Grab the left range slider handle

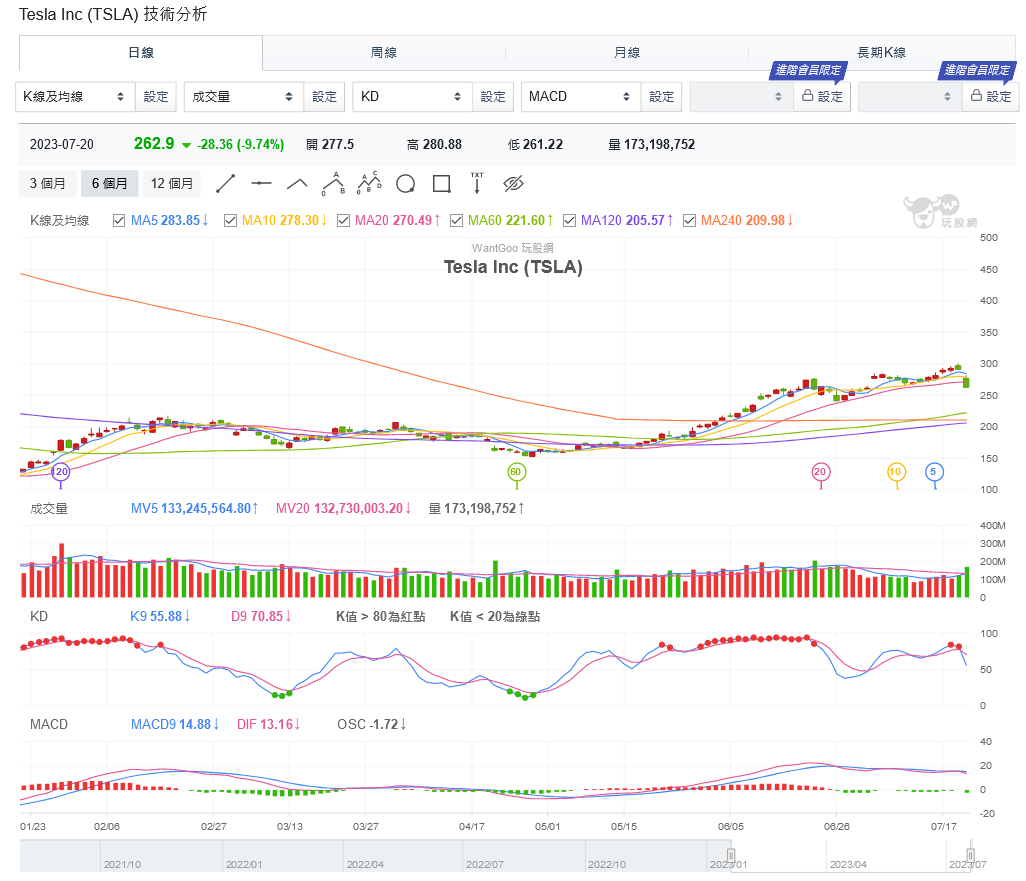point(731,855)
